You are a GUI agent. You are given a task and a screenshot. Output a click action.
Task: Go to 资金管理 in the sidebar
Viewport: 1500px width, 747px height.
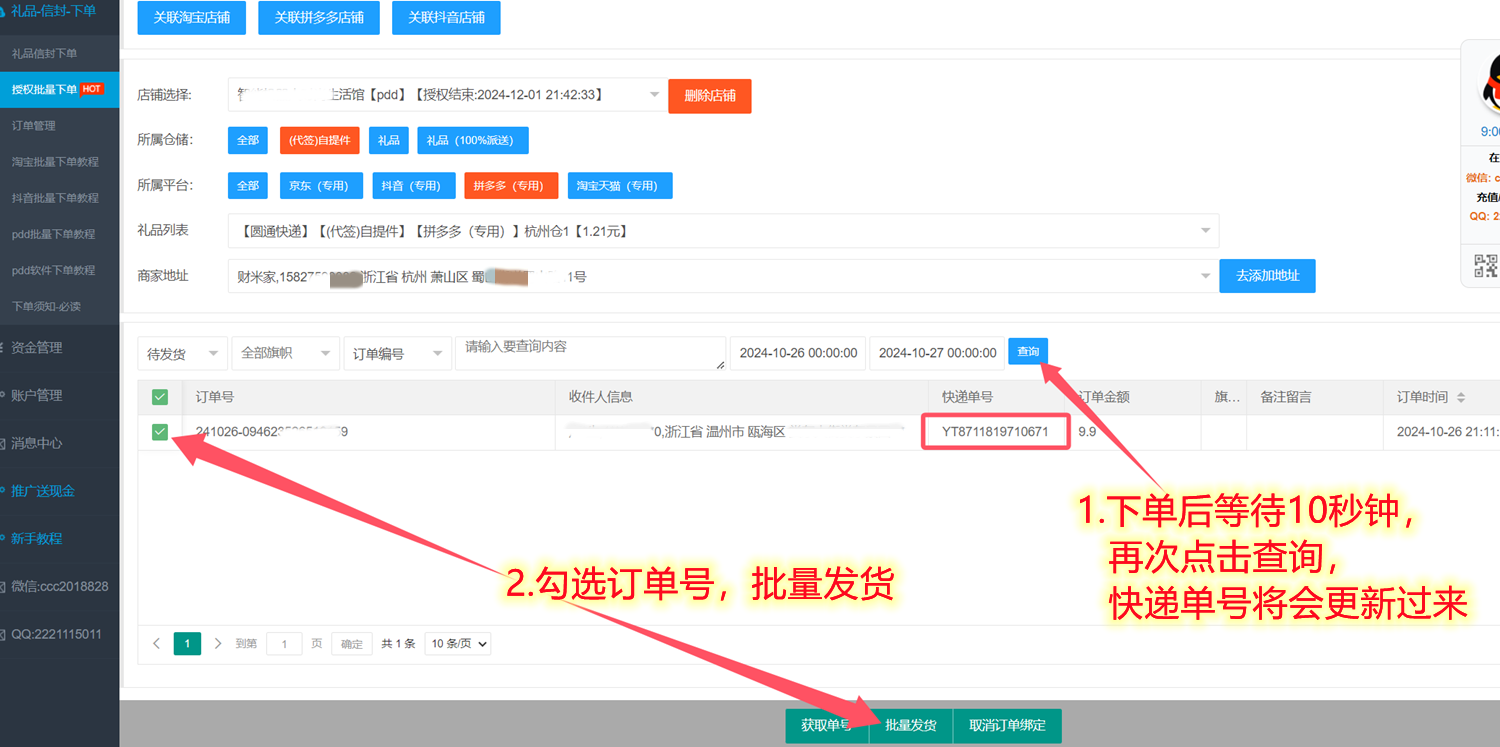[x=37, y=348]
